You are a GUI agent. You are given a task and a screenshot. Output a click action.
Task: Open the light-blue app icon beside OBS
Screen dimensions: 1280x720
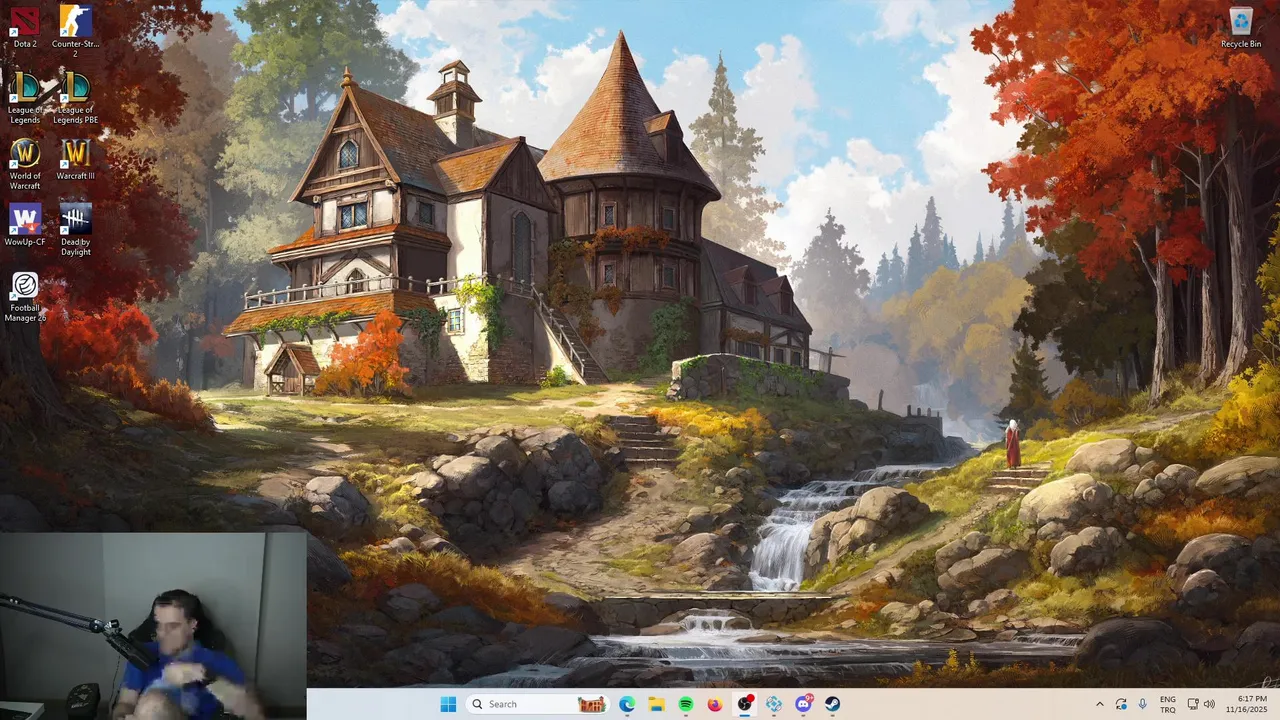pos(774,704)
